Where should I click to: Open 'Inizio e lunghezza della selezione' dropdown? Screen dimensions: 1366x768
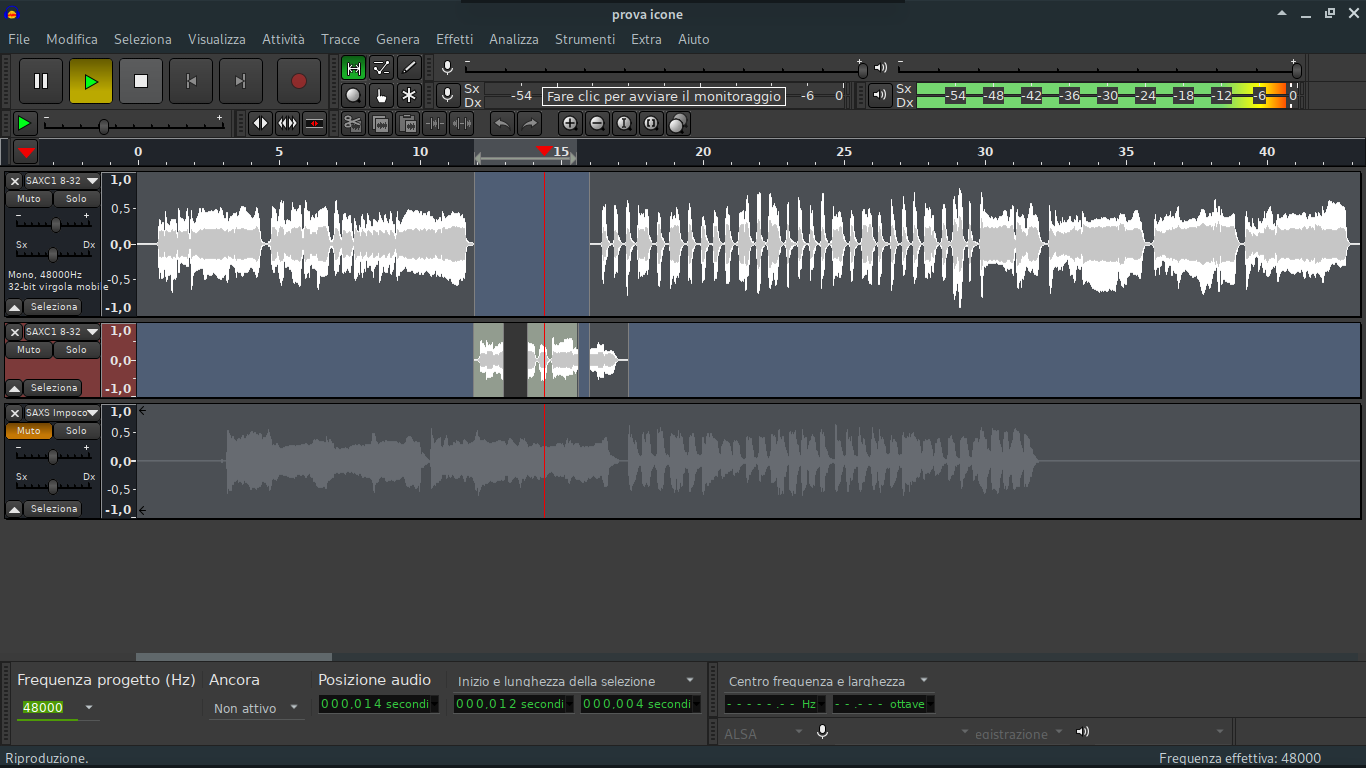[x=576, y=681]
